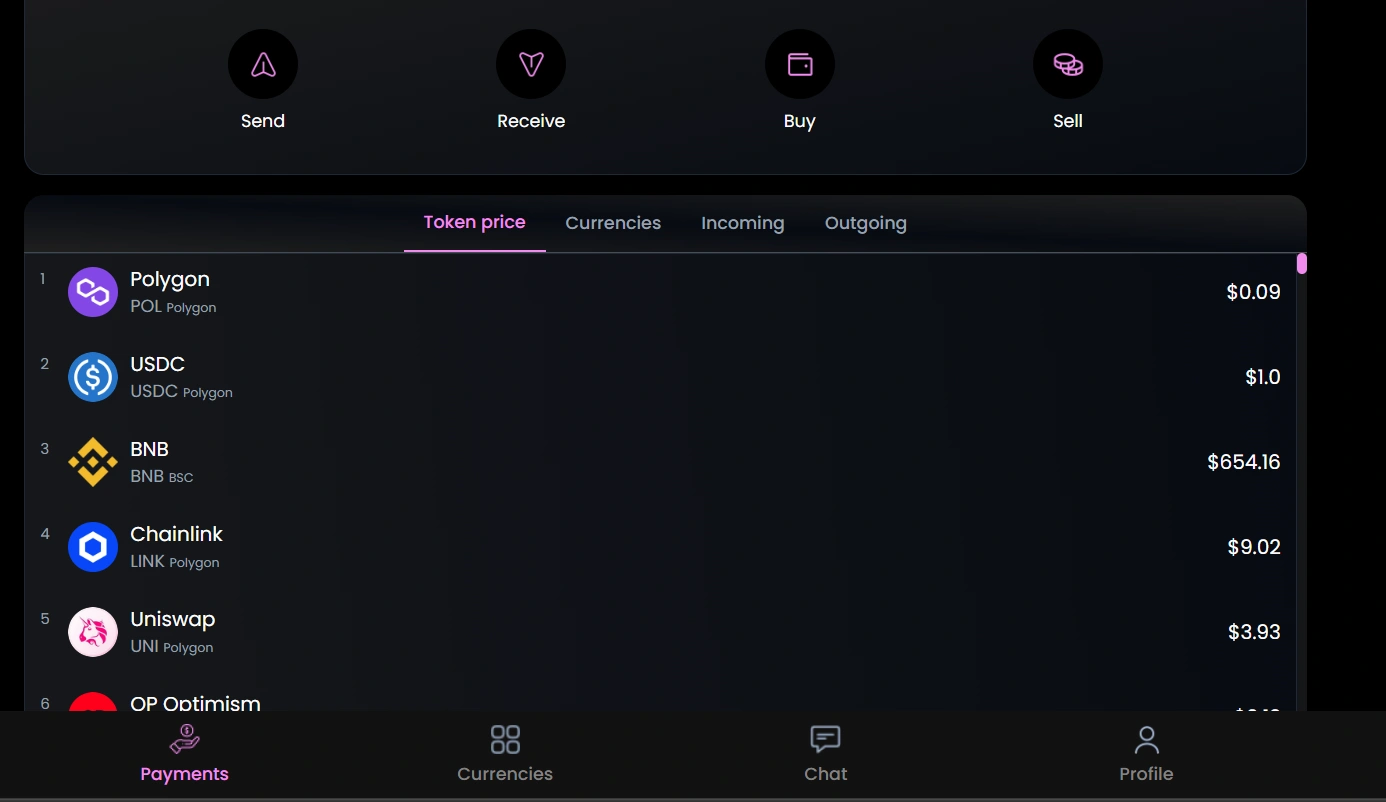The height and width of the screenshot is (802, 1386).
Task: Switch to the Currencies tab
Action: [x=613, y=223]
